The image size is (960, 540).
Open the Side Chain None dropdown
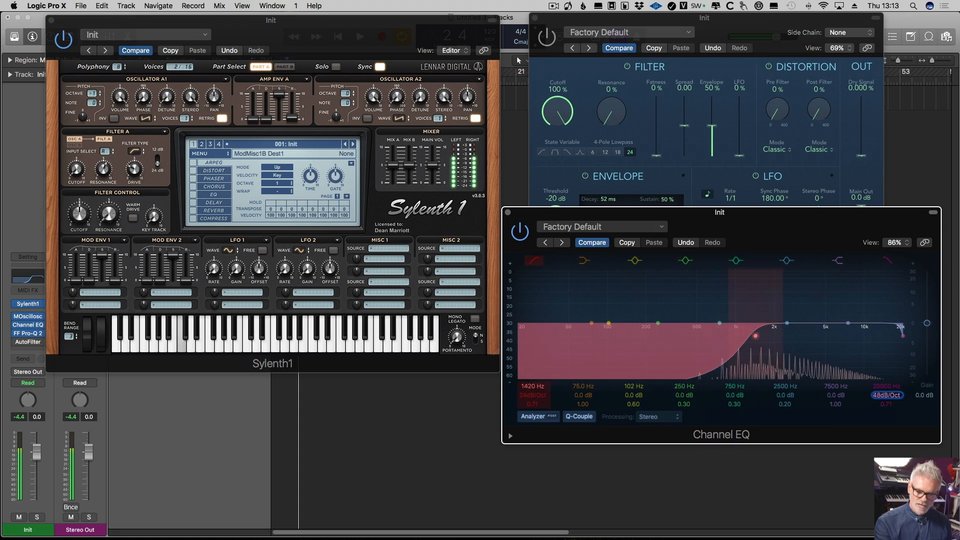click(850, 32)
